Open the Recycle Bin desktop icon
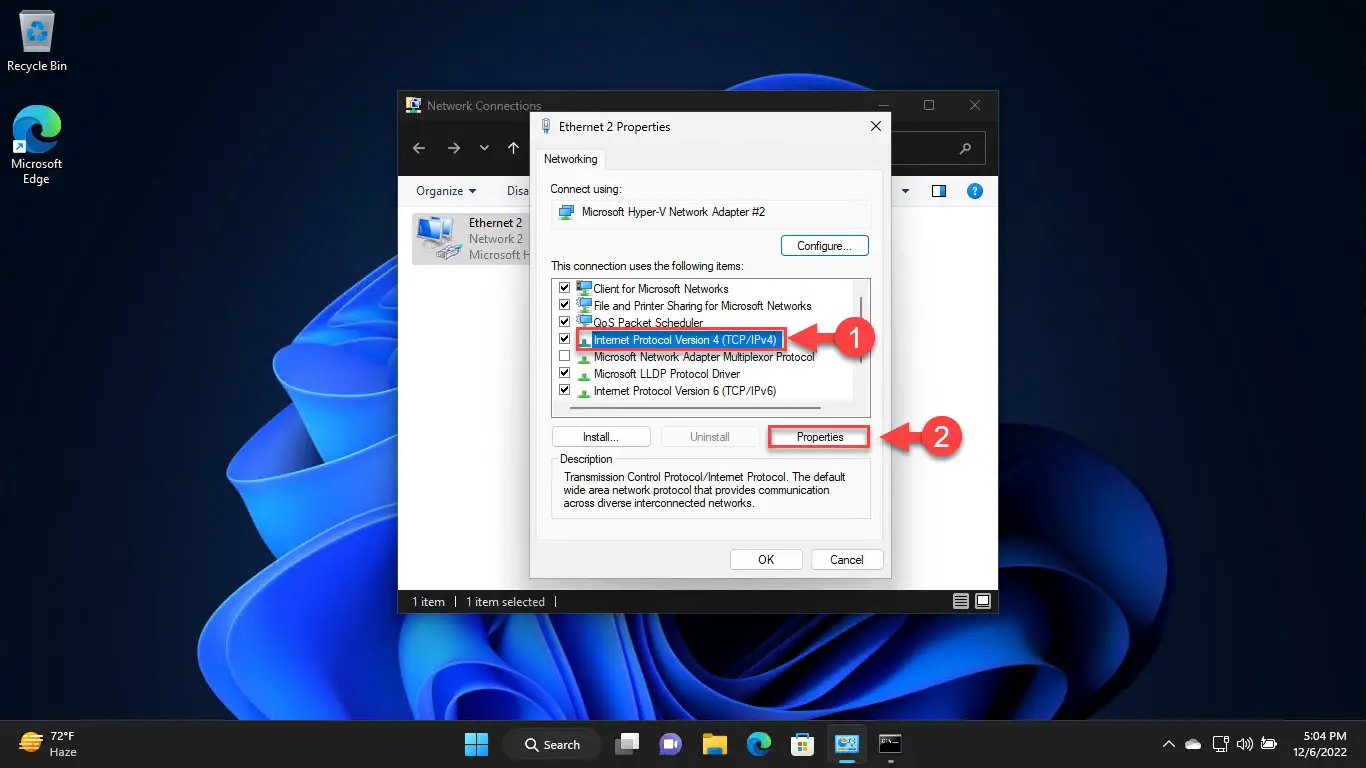Screen dimensions: 1366x768 36,42
